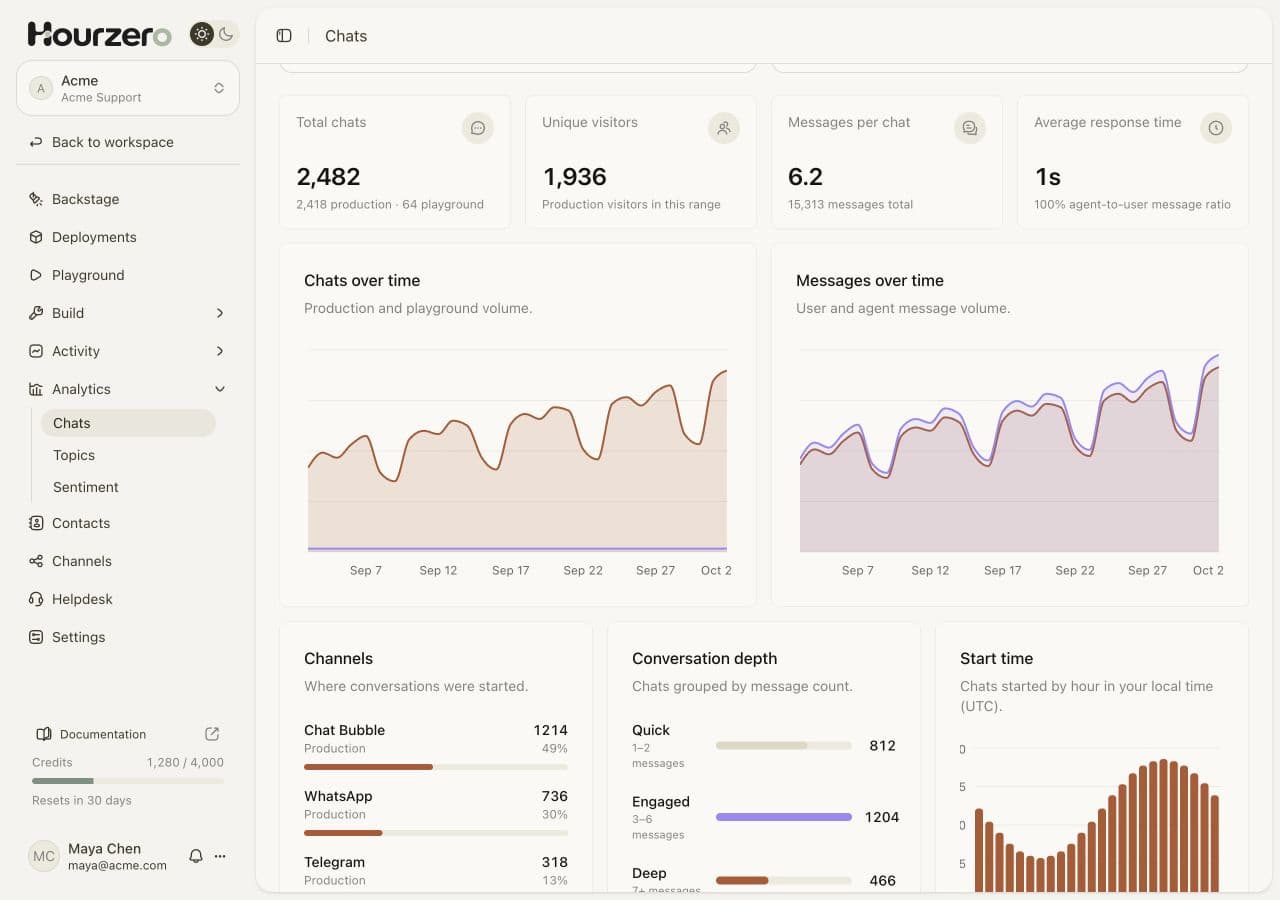The width and height of the screenshot is (1280, 900).
Task: Click the Total chats value 2,482
Action: pyautogui.click(x=328, y=177)
